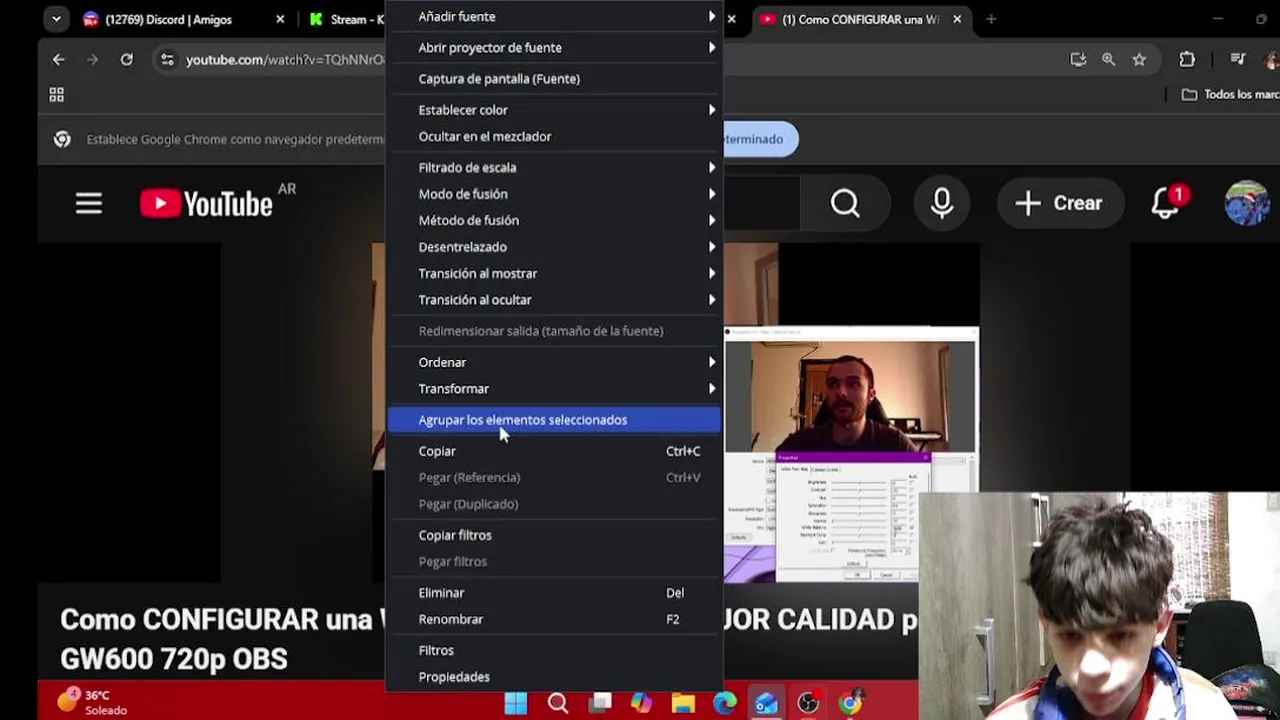The image size is (1280, 720).
Task: Expand the Establecer color submenu
Action: (554, 110)
